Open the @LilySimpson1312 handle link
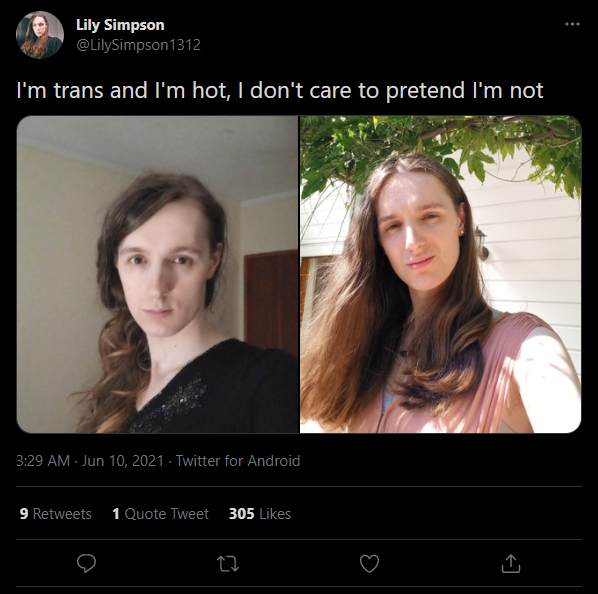Viewport: 598px width, 594px height. tap(138, 45)
